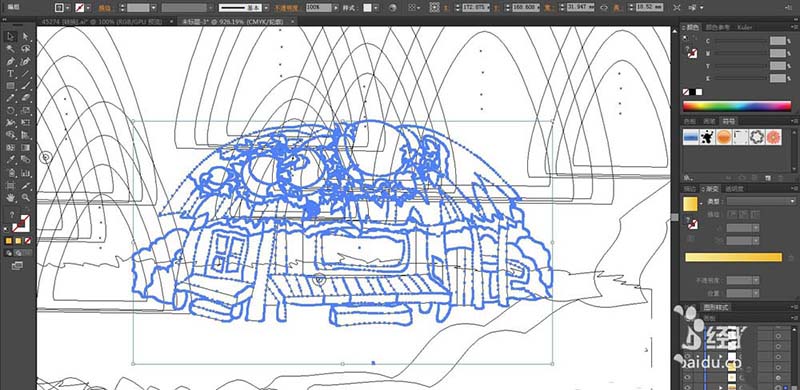
Task: Select the Slice tool
Action: 26,185
